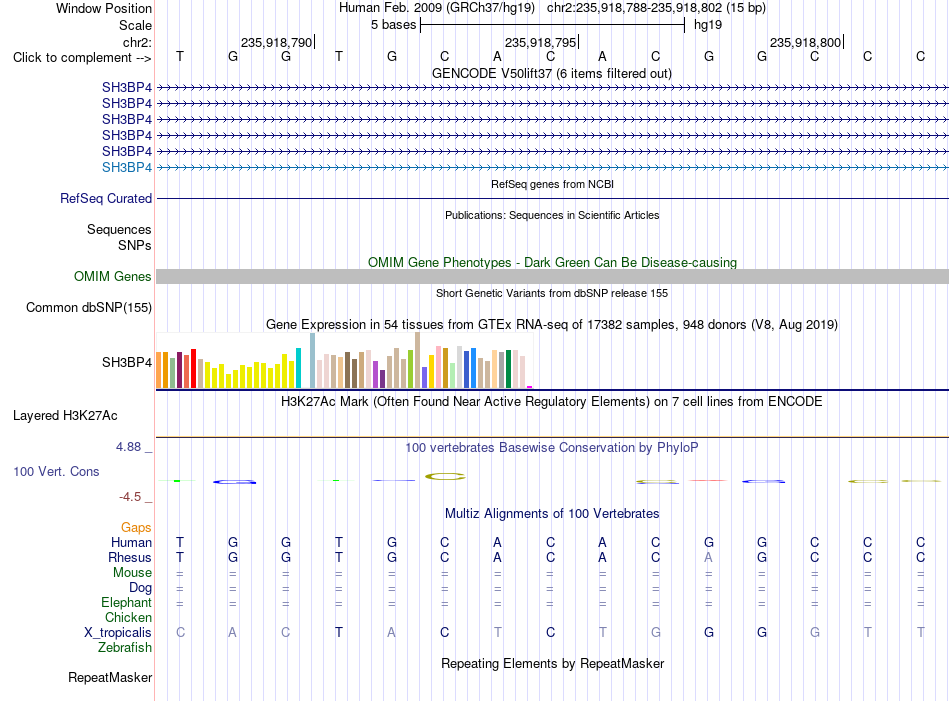Open GENCODE V50lift37 track title
The height and width of the screenshot is (701, 950).
point(551,73)
